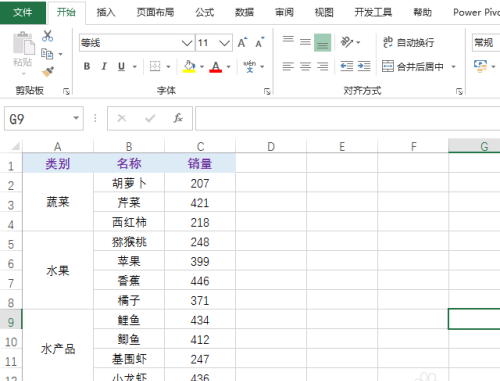Viewport: 500px width, 381px height.
Task: Increase font size with large A icon
Action: coord(242,43)
